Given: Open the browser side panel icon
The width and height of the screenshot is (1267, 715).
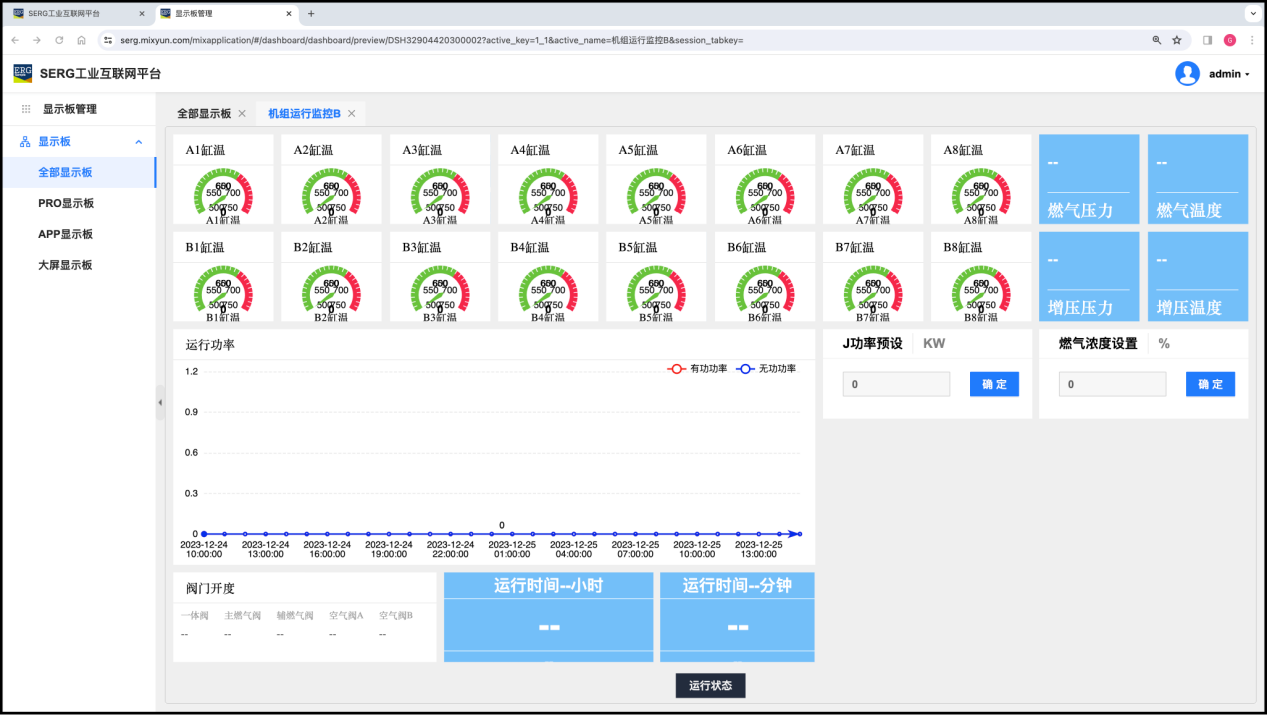Looking at the screenshot, I should click(1207, 40).
